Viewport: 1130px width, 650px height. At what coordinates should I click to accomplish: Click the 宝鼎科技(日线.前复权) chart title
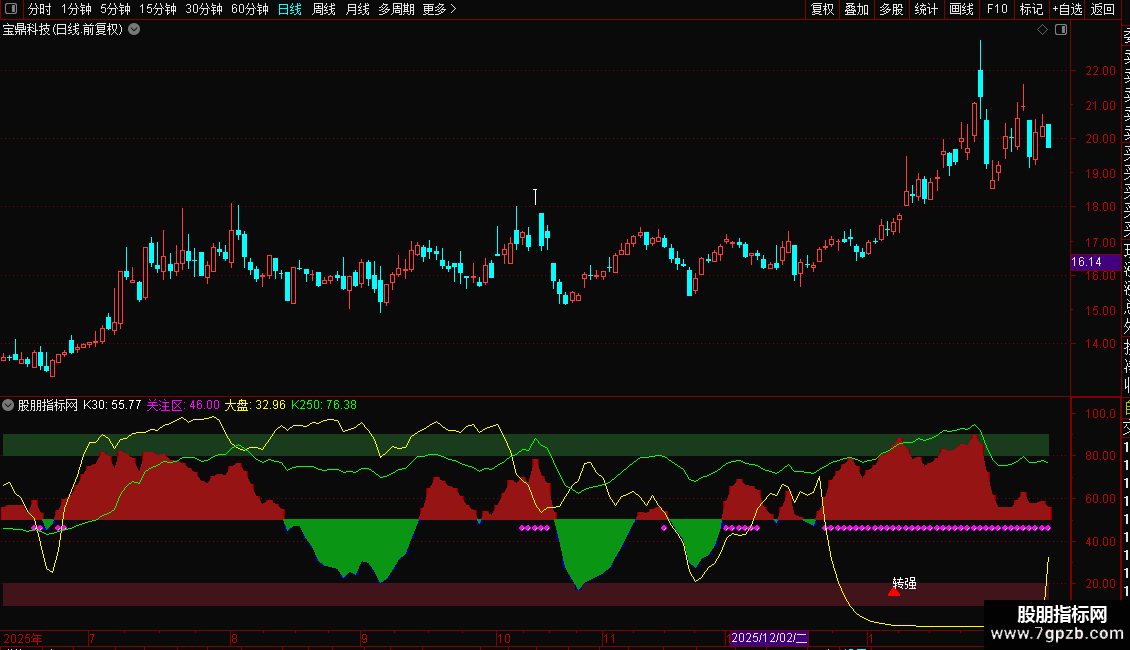(63, 30)
